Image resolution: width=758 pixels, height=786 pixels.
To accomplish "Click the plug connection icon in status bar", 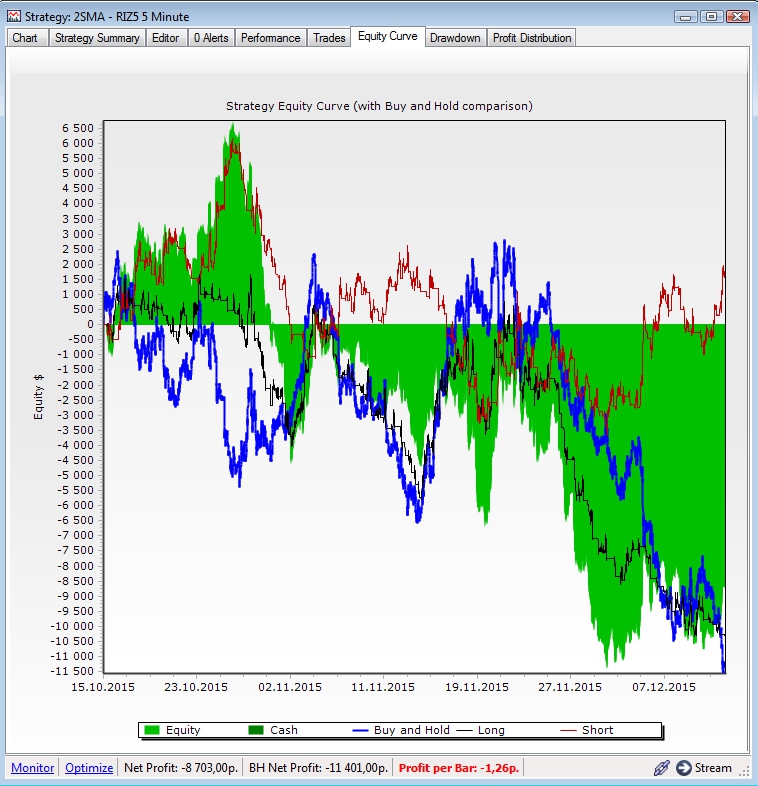I will point(662,767).
